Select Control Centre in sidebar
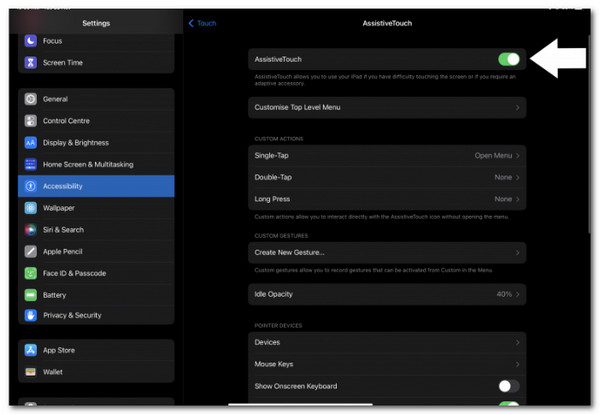Viewport: 600px width, 415px height. (x=96, y=121)
